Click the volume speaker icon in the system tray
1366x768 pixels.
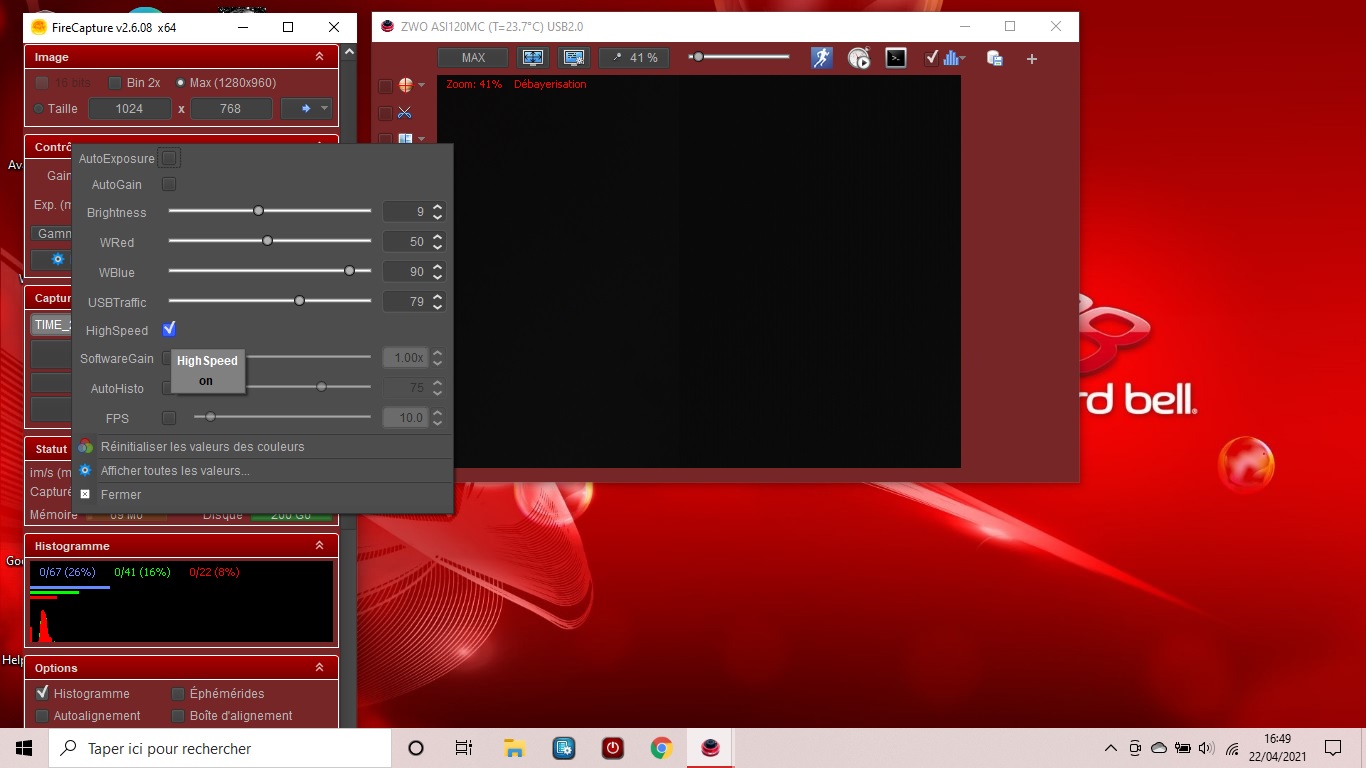tap(1206, 748)
